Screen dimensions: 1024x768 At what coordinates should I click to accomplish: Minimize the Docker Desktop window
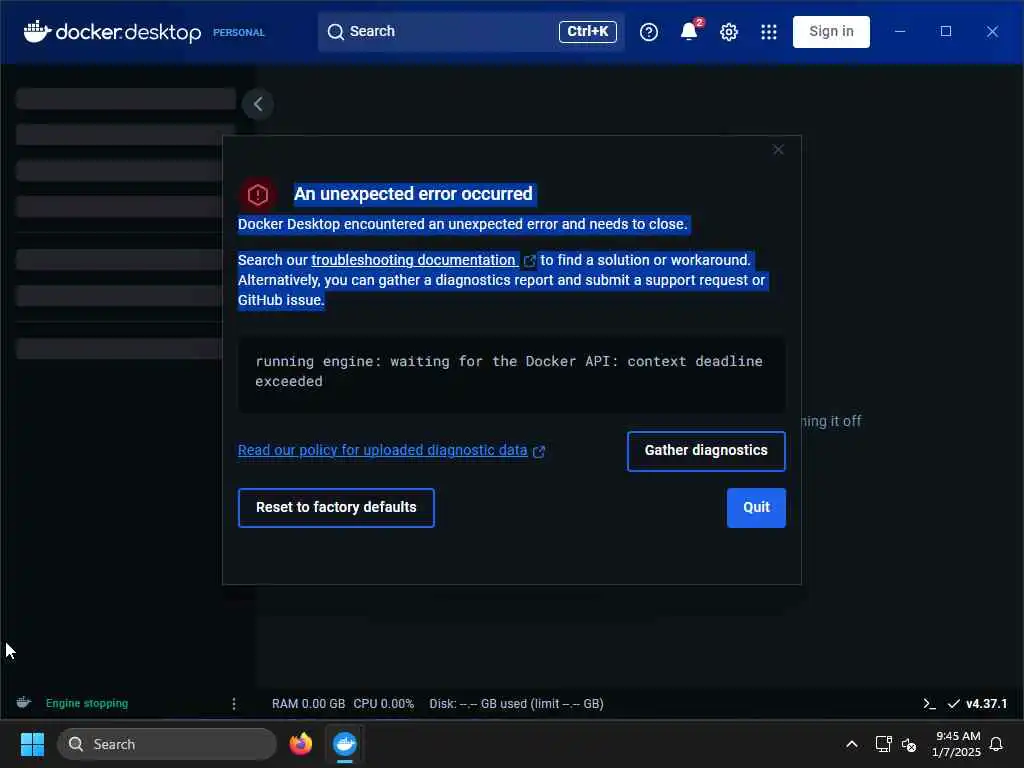coord(900,31)
